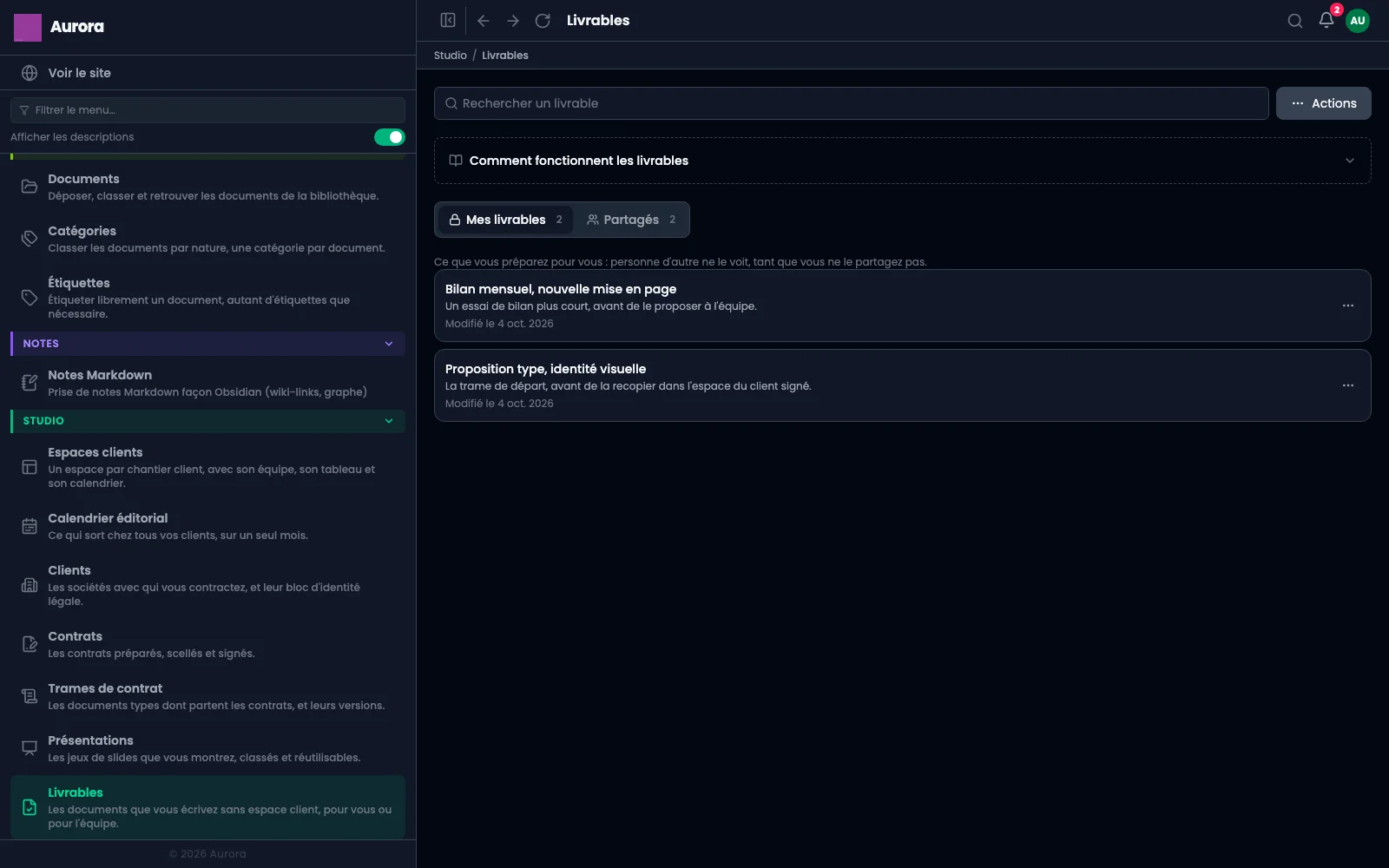
Task: Open the Actions button
Action: point(1324,103)
